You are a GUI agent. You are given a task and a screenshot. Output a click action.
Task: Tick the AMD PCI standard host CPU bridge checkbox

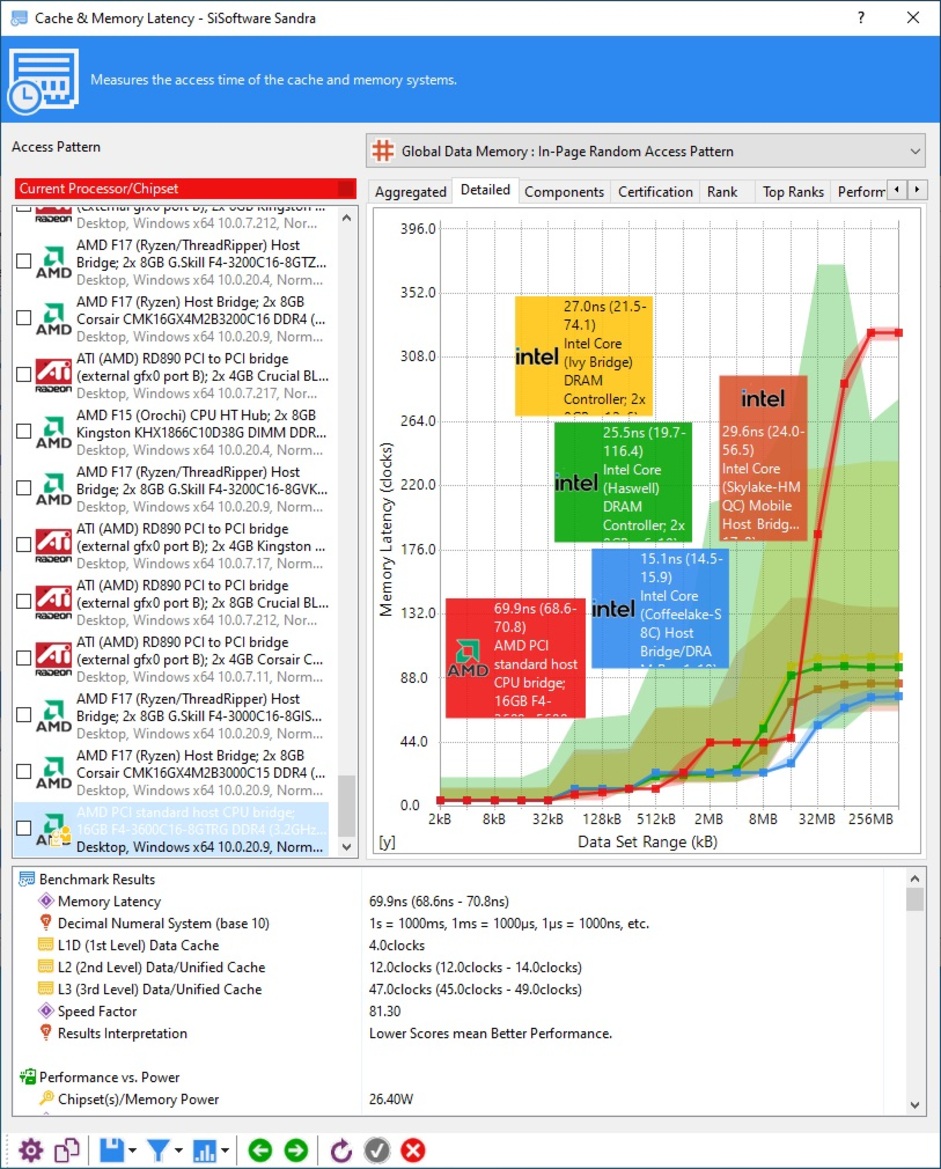[x=24, y=829]
